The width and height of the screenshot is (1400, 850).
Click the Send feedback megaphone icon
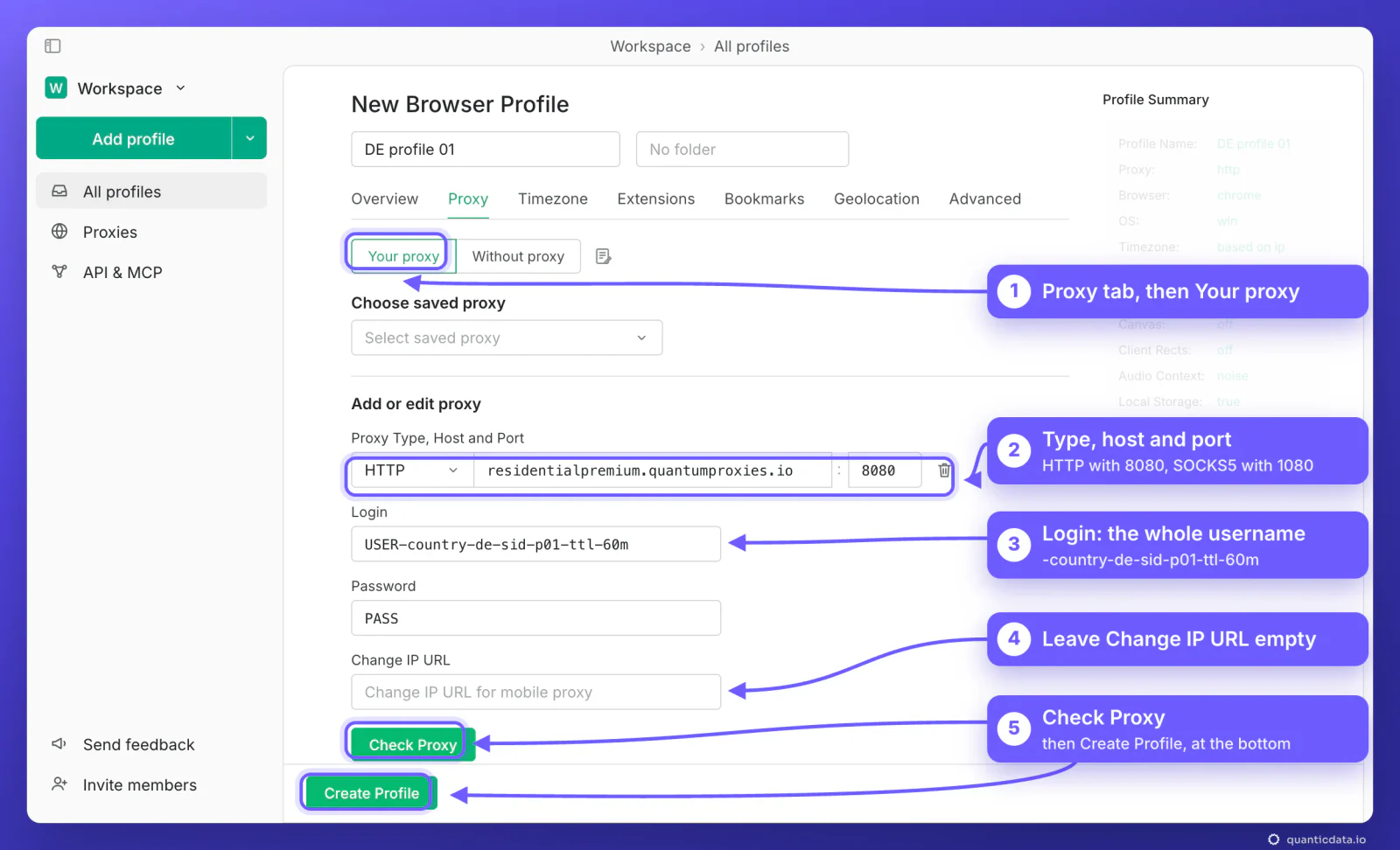(x=59, y=743)
